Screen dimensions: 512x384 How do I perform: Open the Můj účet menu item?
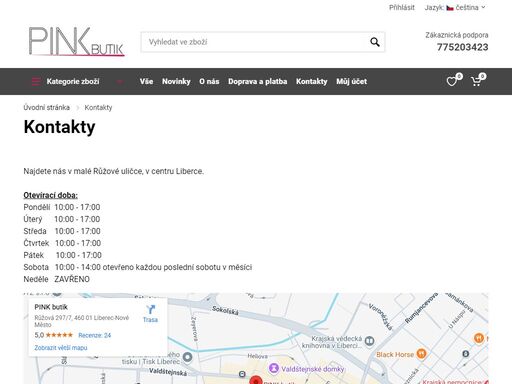pos(351,81)
